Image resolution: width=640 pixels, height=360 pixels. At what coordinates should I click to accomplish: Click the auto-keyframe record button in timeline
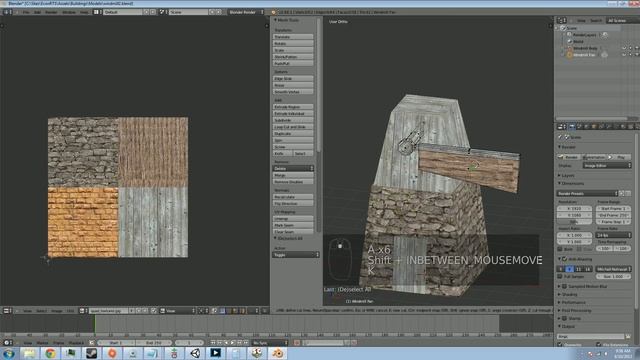pos(297,343)
